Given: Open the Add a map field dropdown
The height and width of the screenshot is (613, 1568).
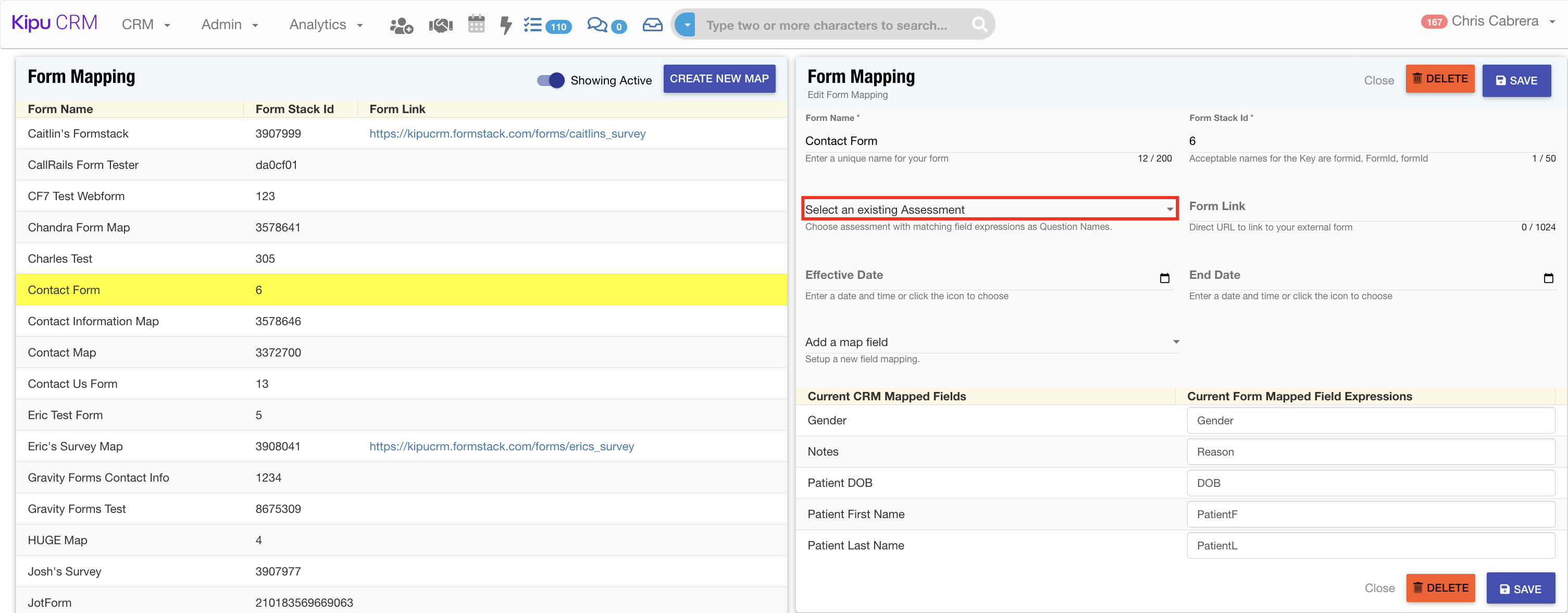Looking at the screenshot, I should pos(991,342).
